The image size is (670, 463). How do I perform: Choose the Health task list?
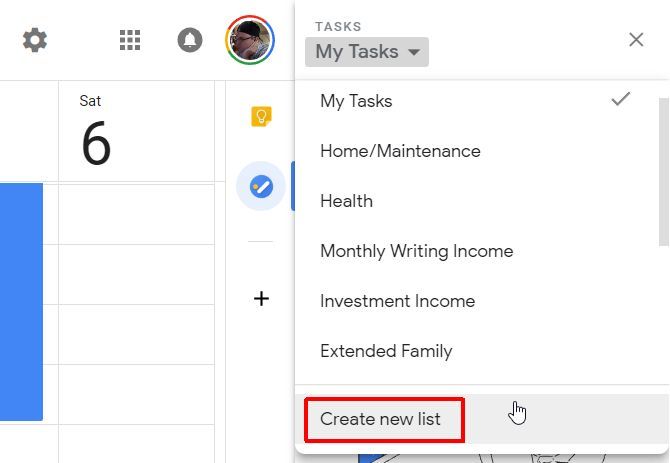point(346,201)
